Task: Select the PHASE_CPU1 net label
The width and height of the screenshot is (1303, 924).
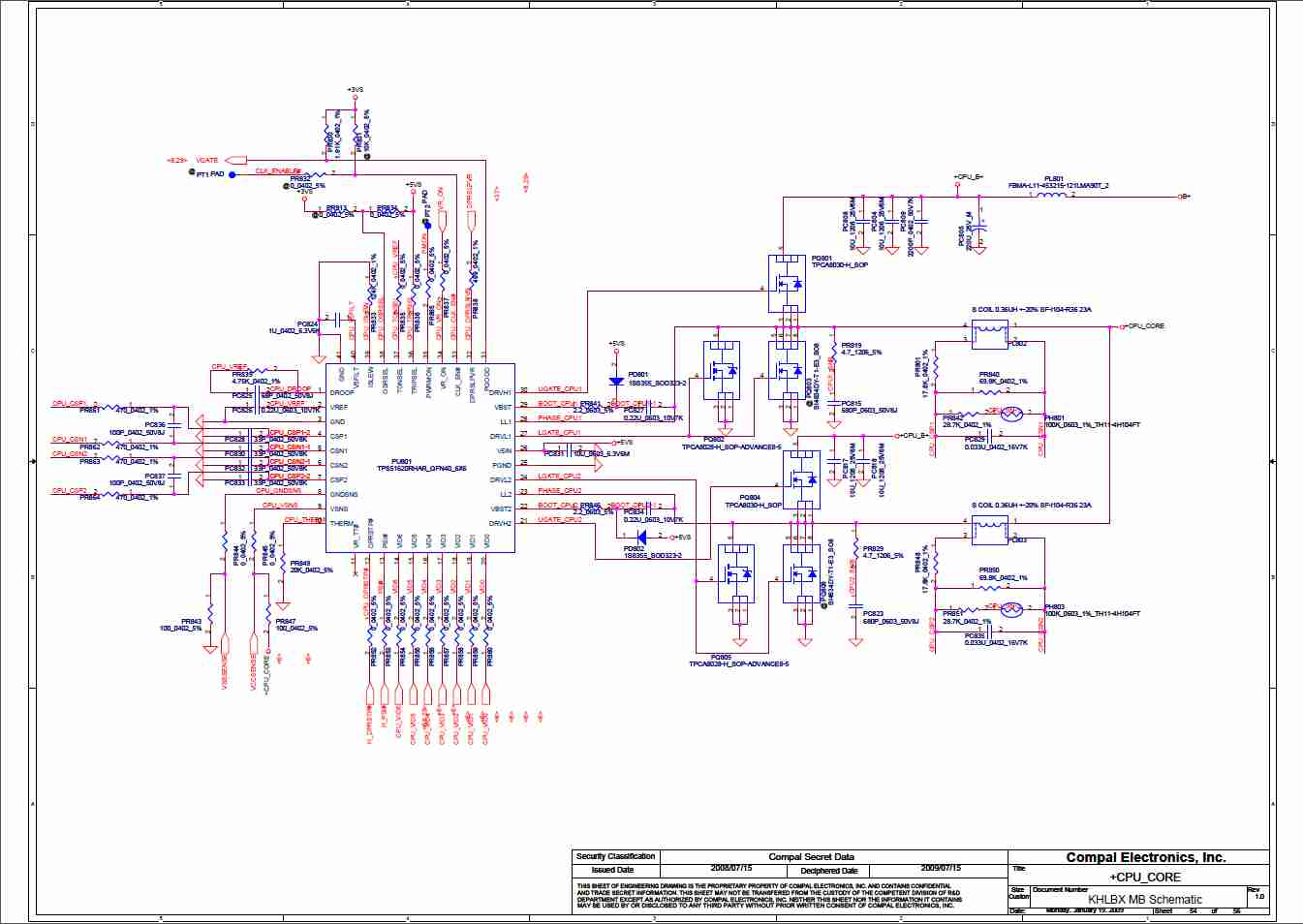Action: [560, 418]
